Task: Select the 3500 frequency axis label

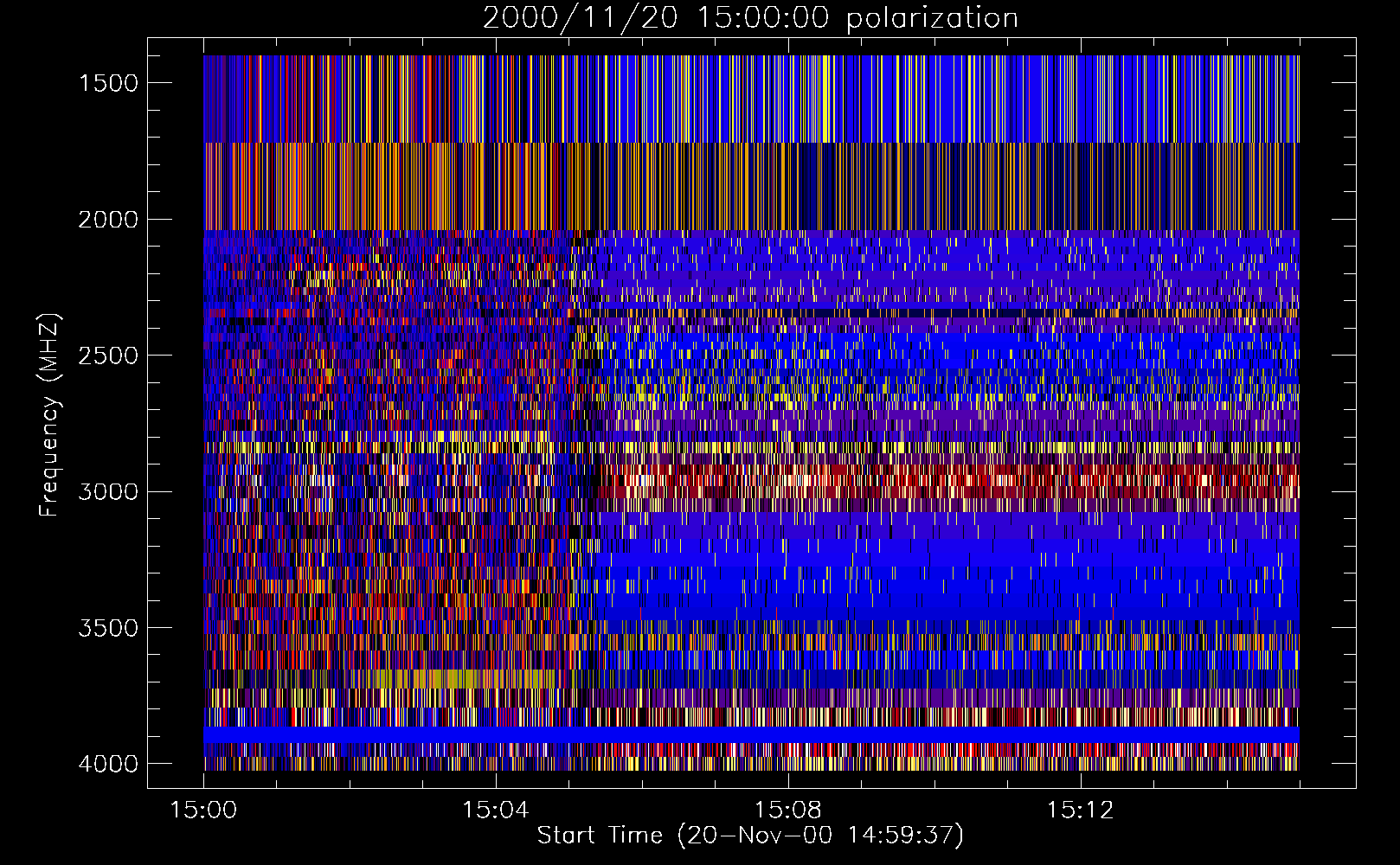Action: point(108,628)
